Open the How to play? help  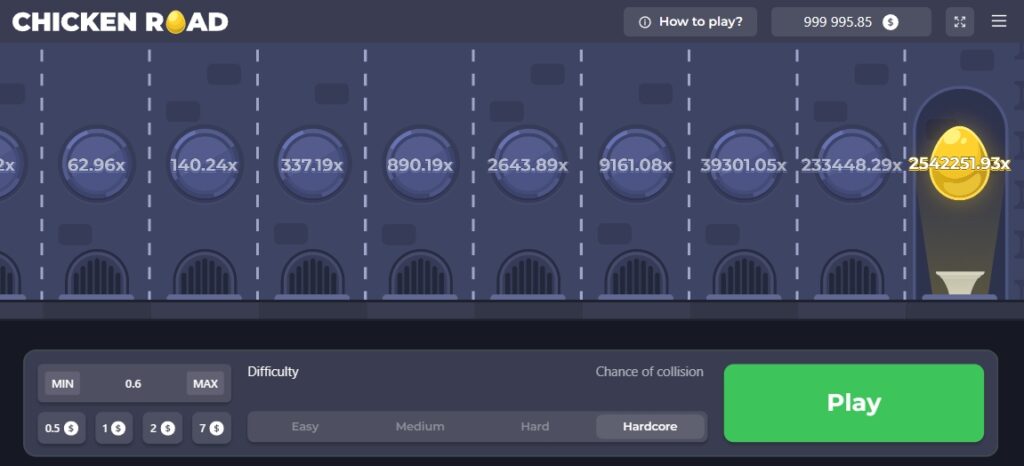click(x=690, y=22)
